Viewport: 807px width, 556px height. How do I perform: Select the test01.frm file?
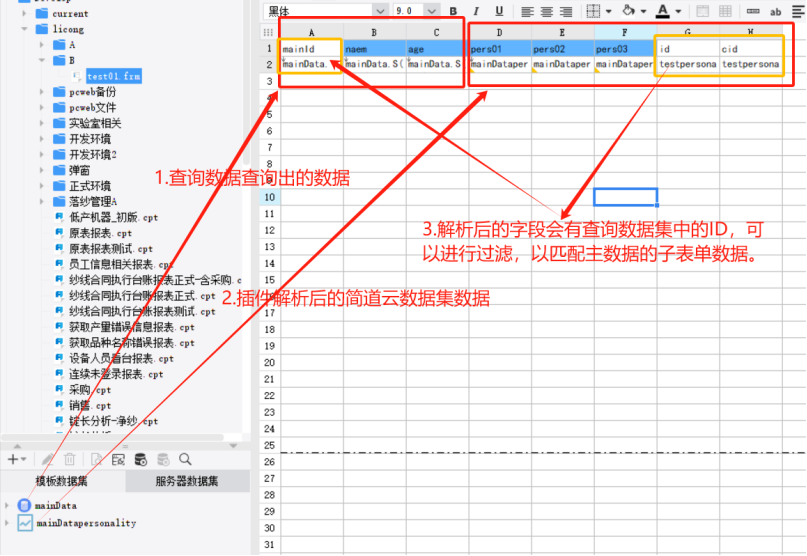114,76
